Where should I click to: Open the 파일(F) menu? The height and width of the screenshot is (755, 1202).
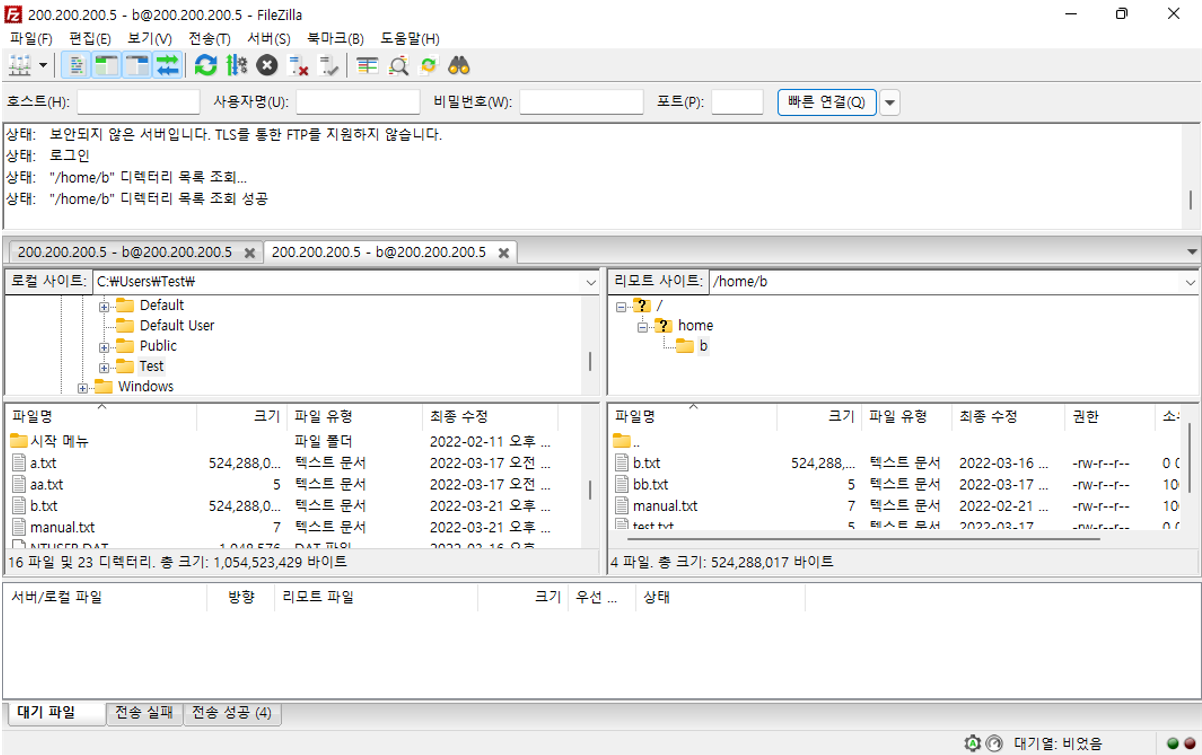coord(31,38)
